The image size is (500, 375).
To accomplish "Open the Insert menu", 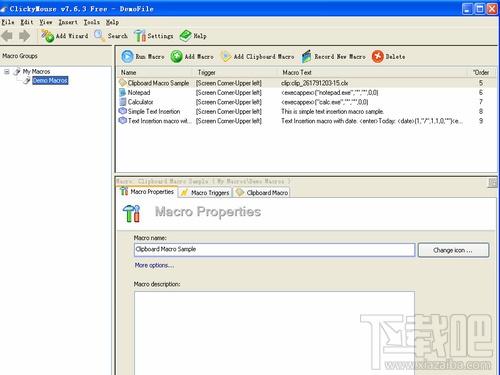I will pos(68,22).
